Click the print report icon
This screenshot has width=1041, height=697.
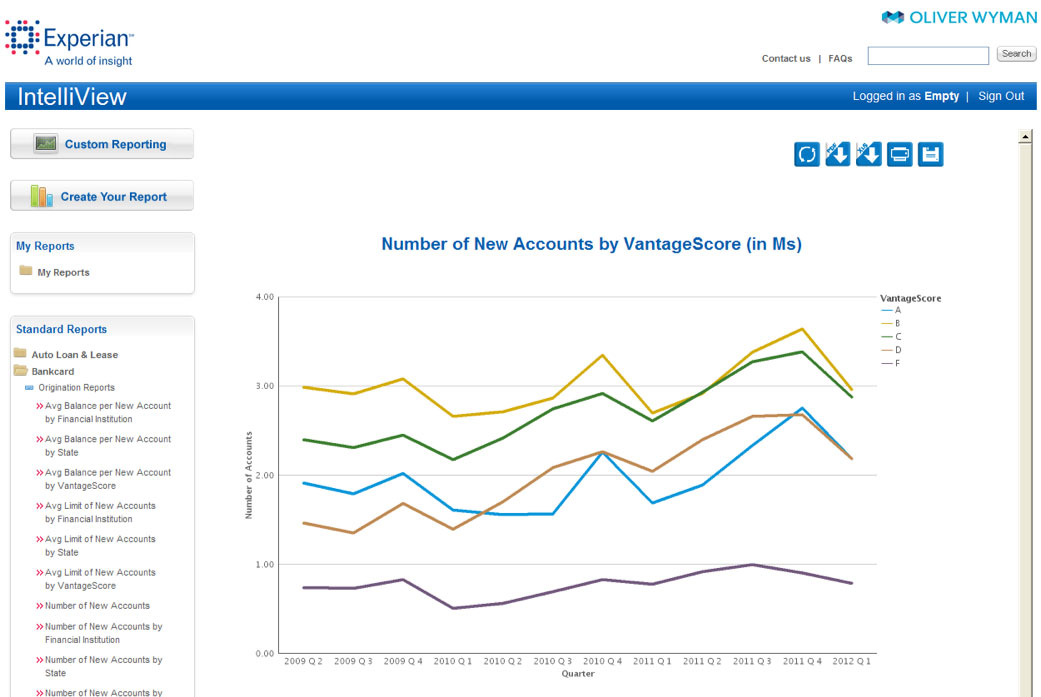click(x=900, y=154)
